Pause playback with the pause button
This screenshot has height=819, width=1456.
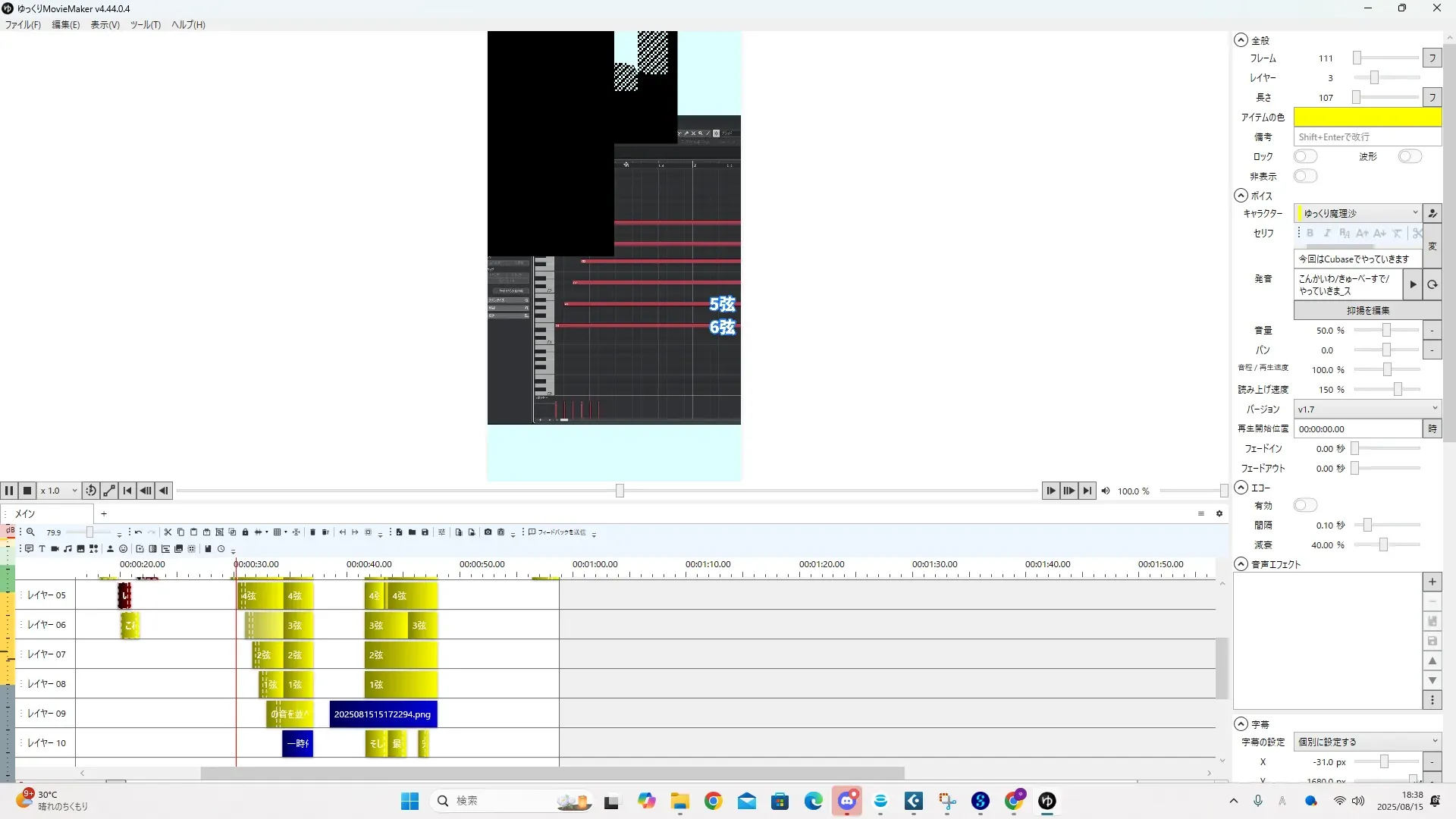9,491
